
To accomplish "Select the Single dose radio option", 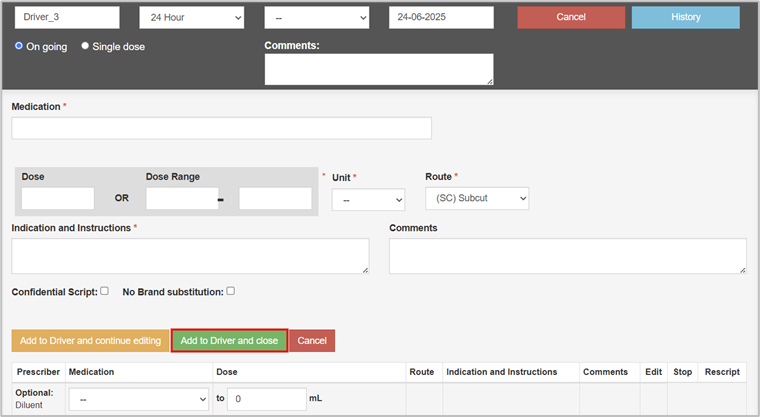I will point(85,46).
